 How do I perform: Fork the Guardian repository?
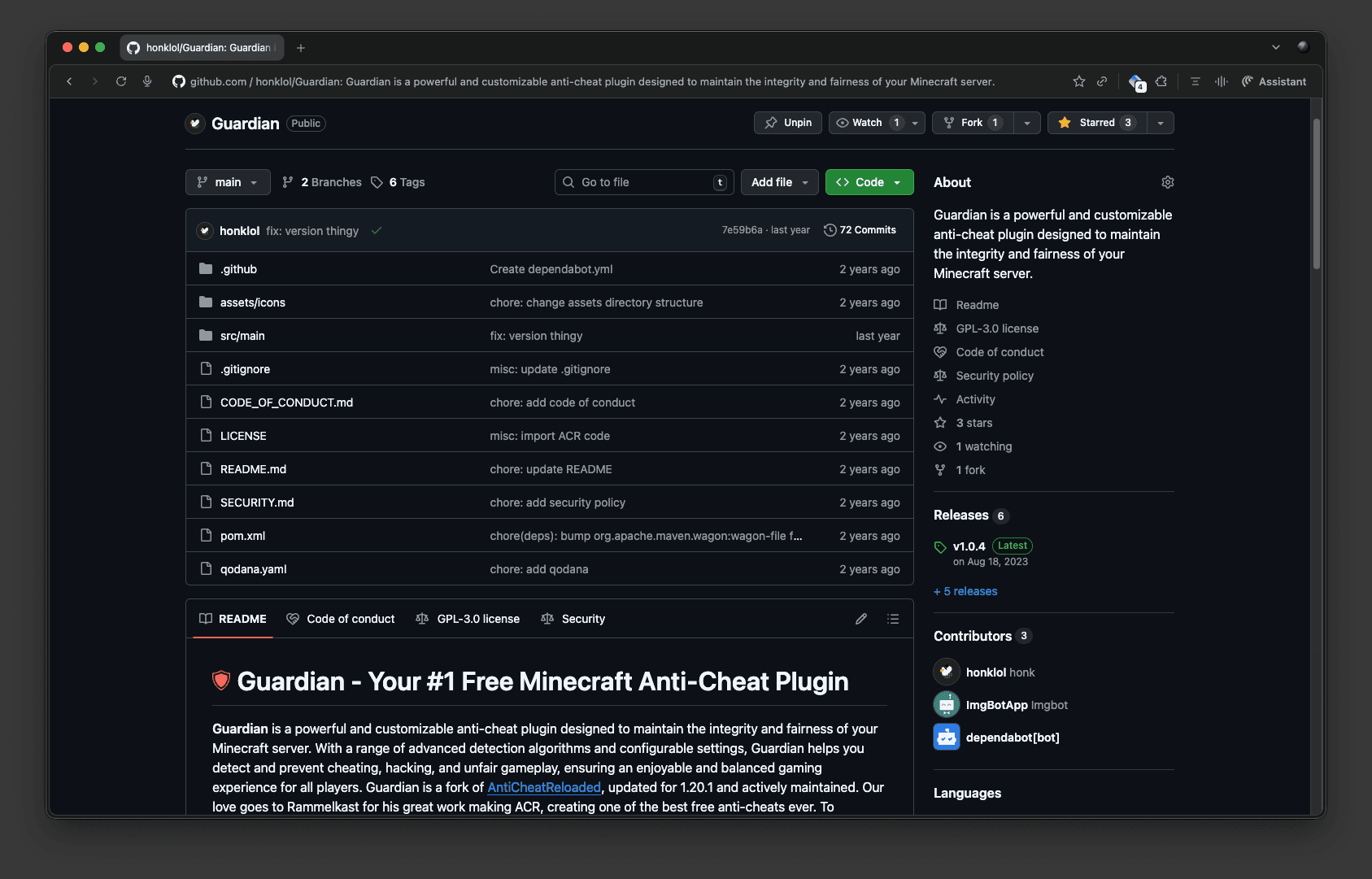(x=973, y=123)
